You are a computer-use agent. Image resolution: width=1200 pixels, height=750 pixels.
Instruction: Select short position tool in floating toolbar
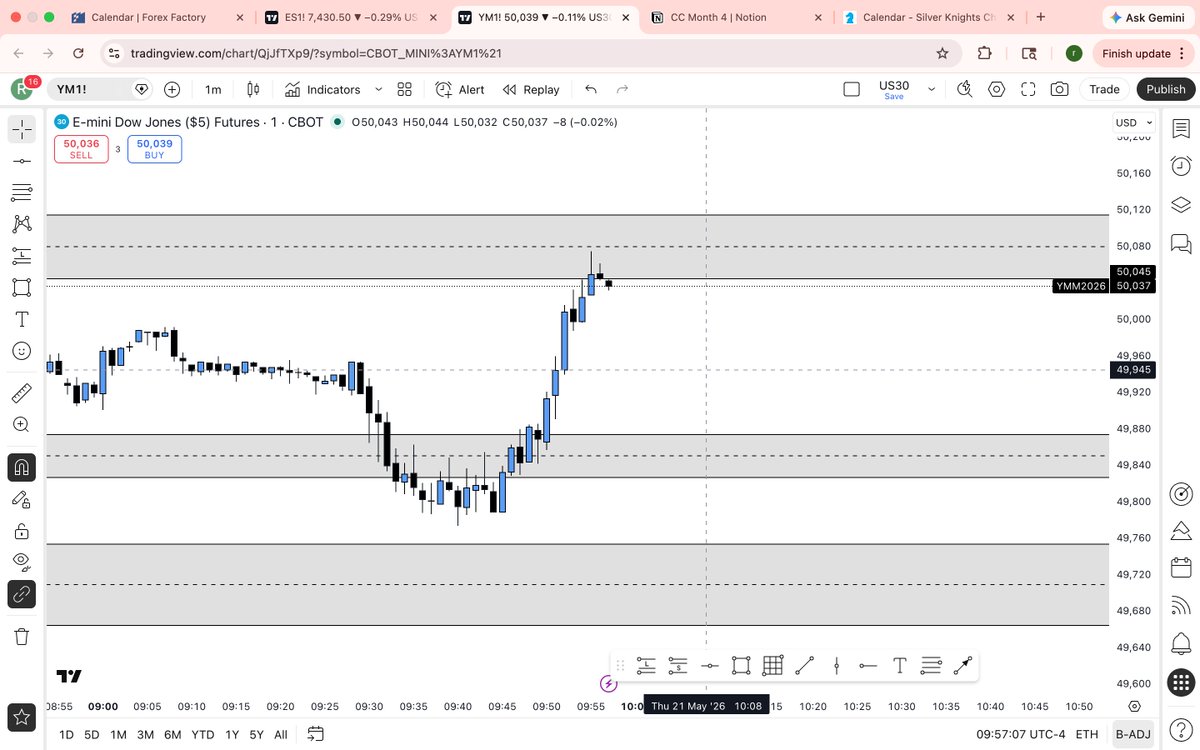point(678,665)
